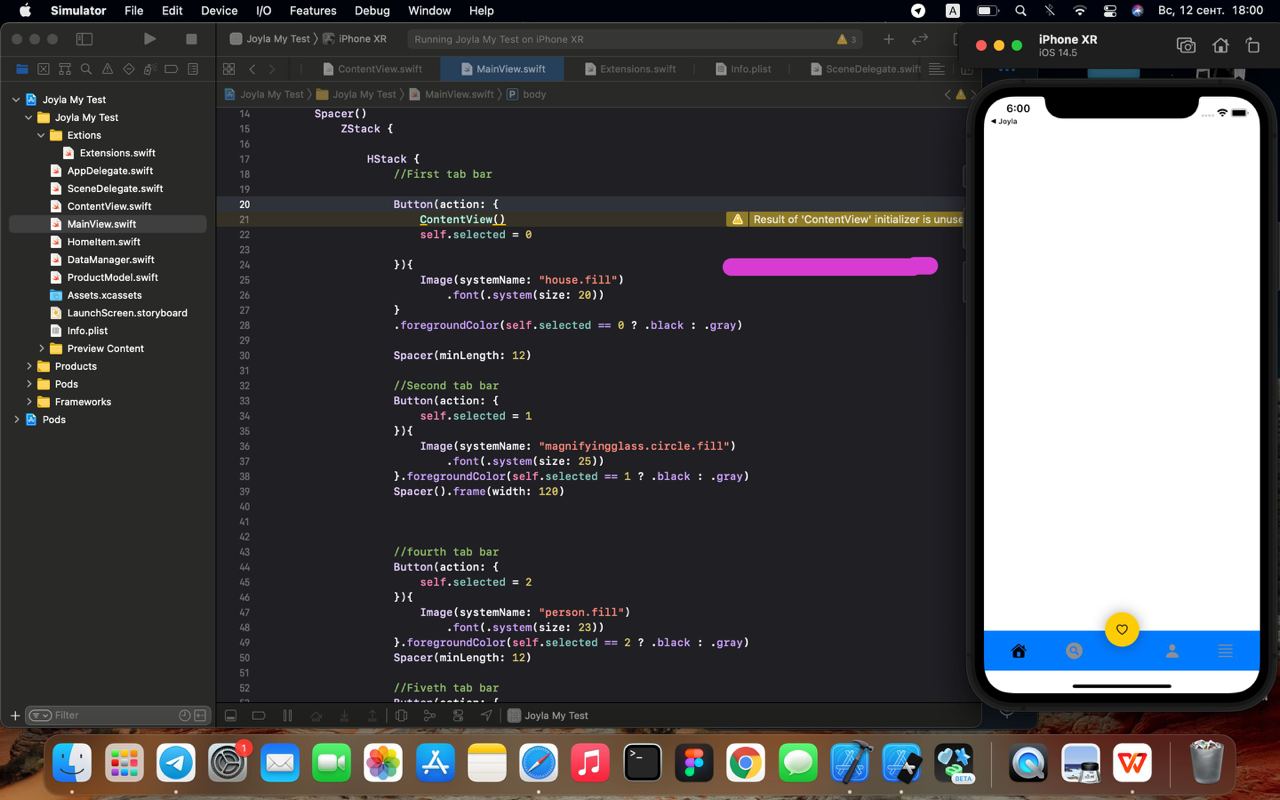Viewport: 1280px width, 800px height.
Task: Expand the Pods project at the bottom
Action: [16, 420]
